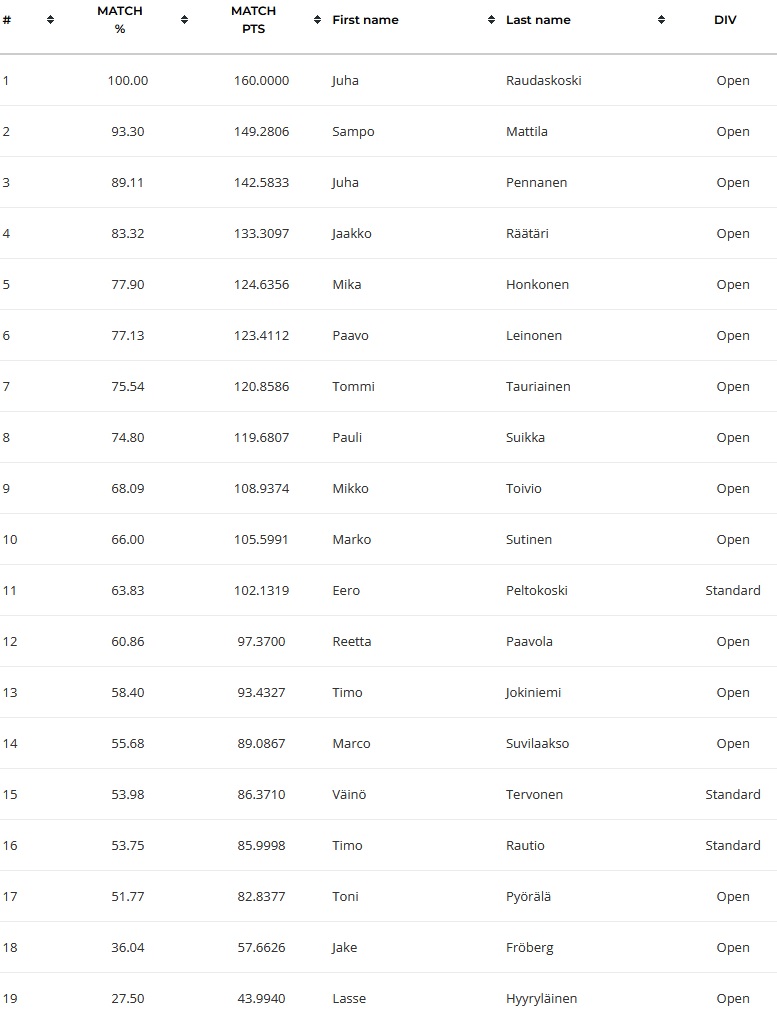Click Last name column sort arrows
Image resolution: width=777 pixels, height=1019 pixels.
pos(661,20)
